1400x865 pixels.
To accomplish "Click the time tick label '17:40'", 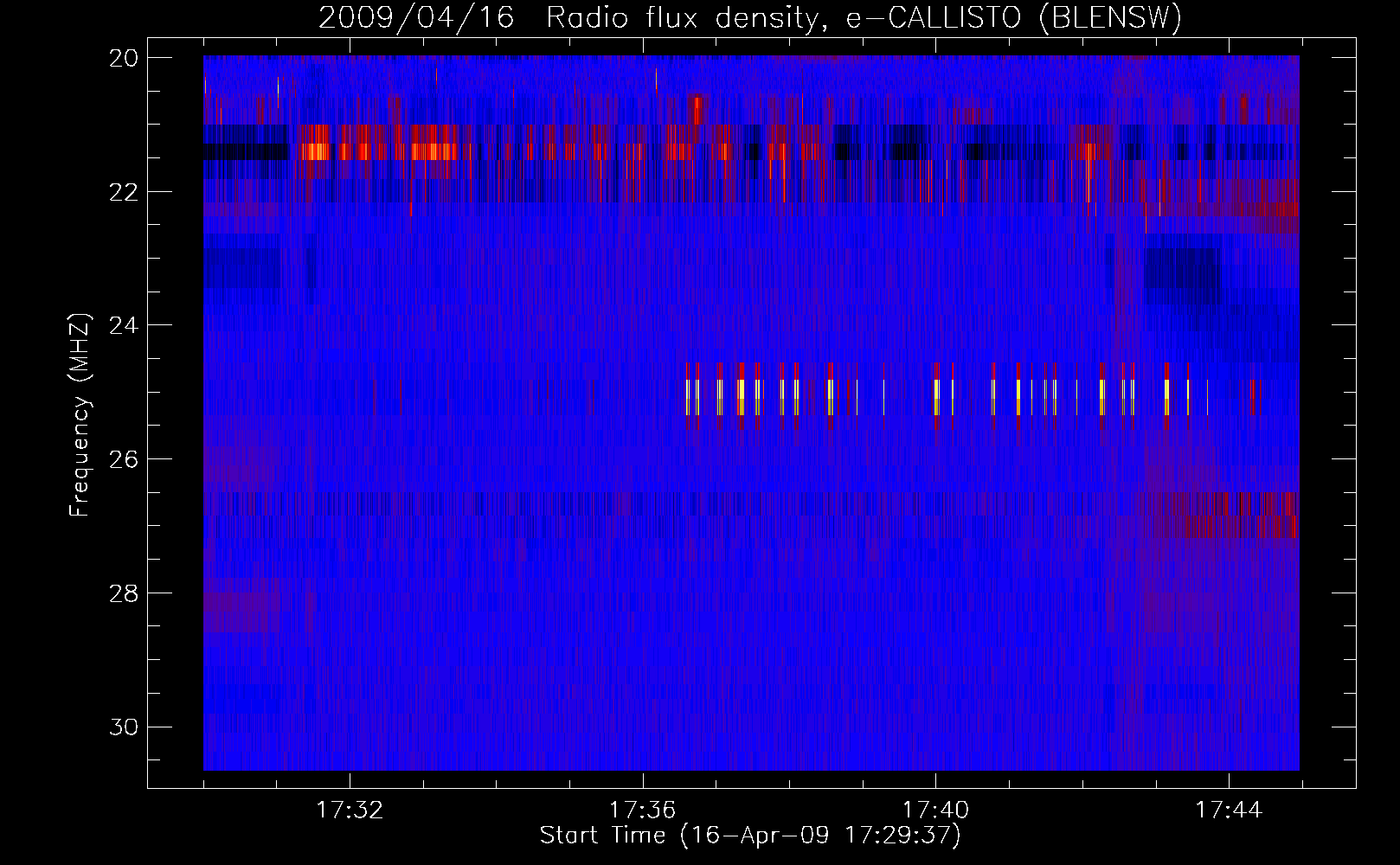I will pos(936,811).
